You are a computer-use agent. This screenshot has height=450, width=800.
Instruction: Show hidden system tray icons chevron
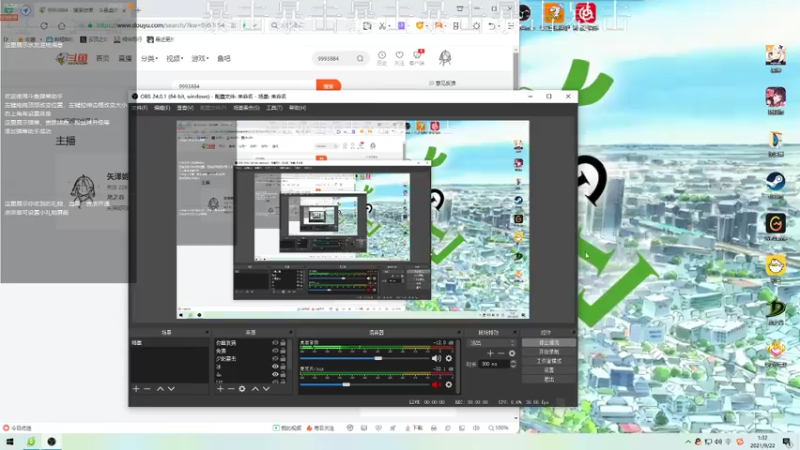(688, 442)
